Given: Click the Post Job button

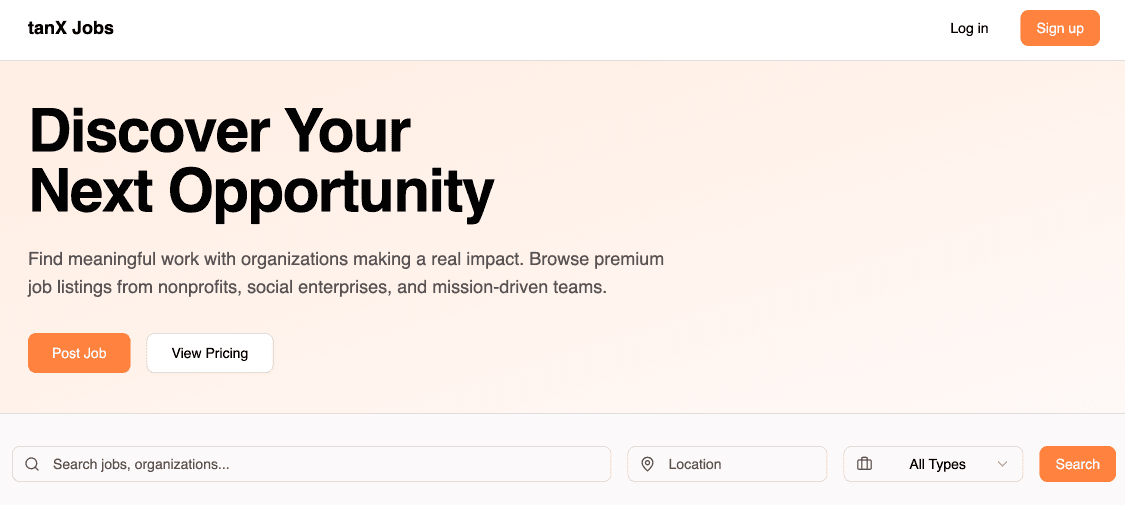Looking at the screenshot, I should coord(79,353).
